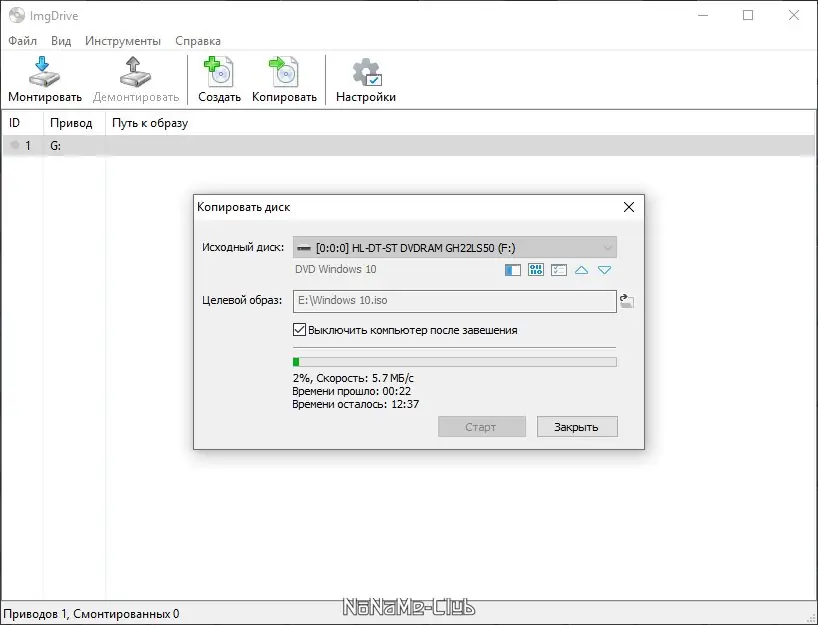Click the Демонтировать toolbar icon
This screenshot has width=818, height=625.
pyautogui.click(x=135, y=72)
